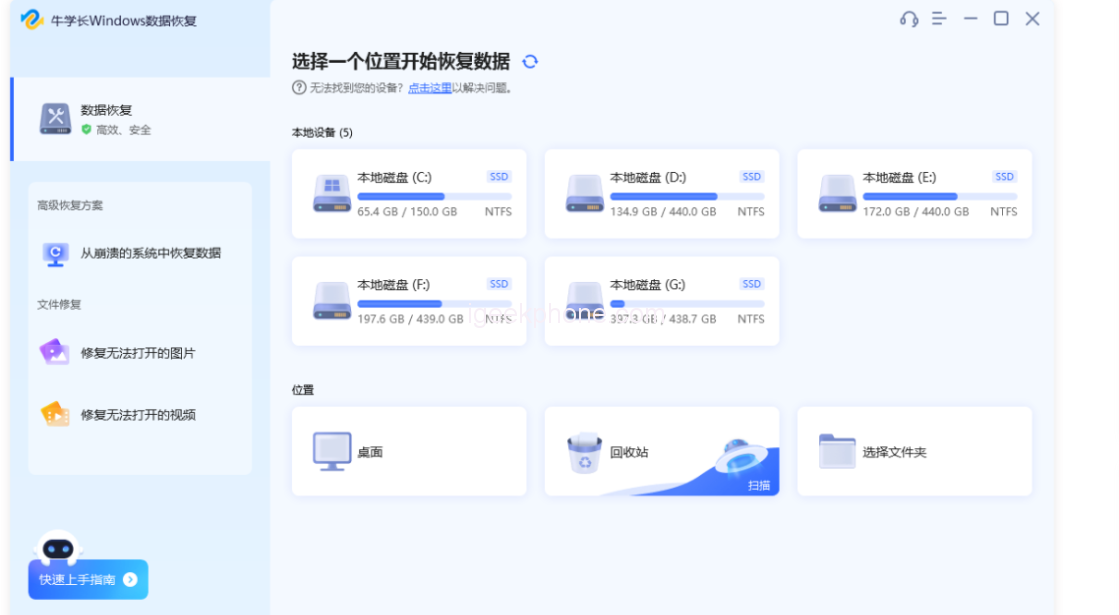Choose the local disk (E:) drive icon
The width and height of the screenshot is (1119, 615).
838,193
